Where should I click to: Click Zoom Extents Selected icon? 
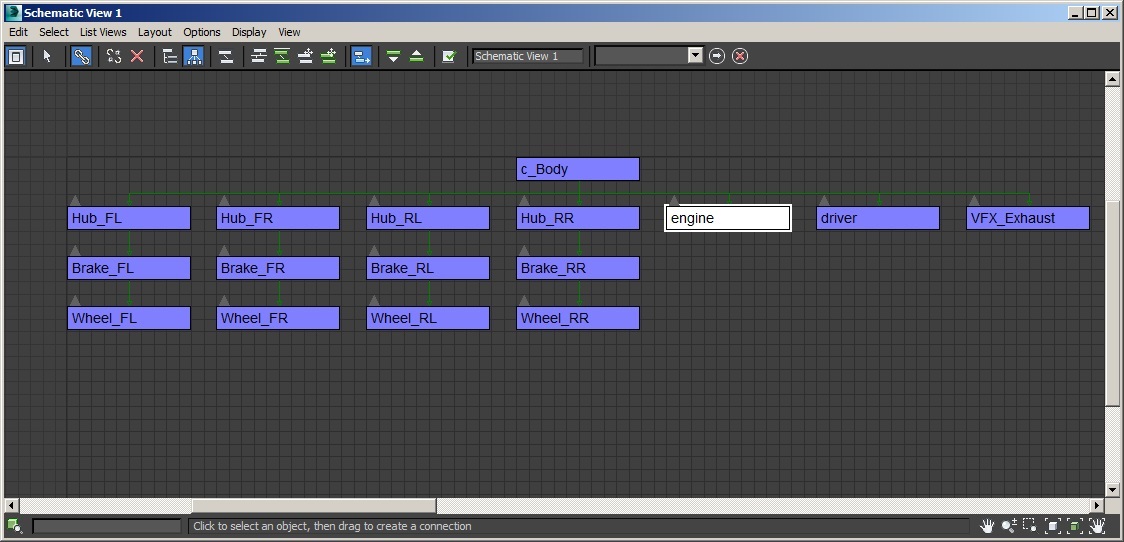1075,526
